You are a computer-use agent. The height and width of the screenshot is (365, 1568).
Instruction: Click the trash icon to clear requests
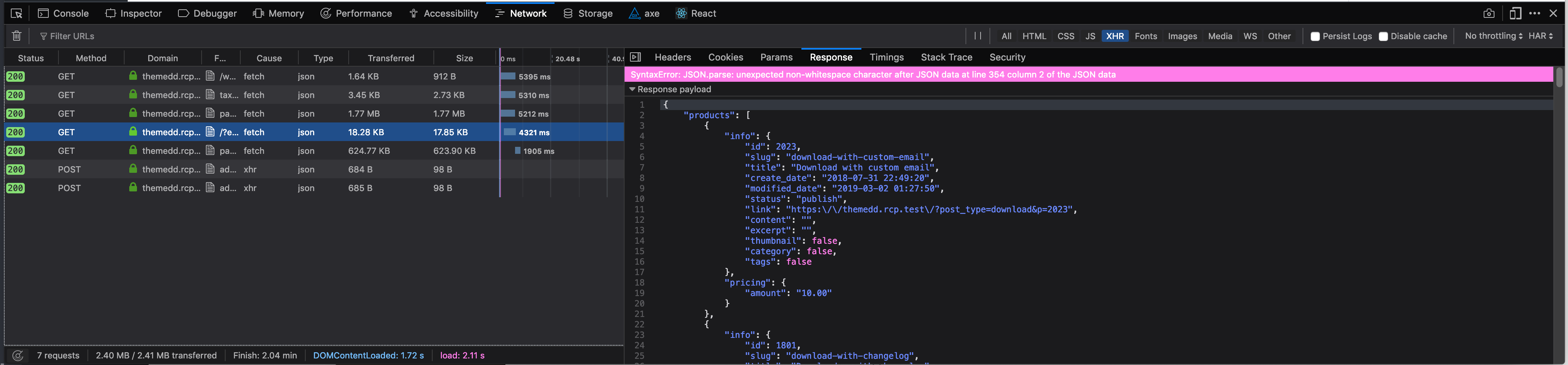(x=16, y=35)
